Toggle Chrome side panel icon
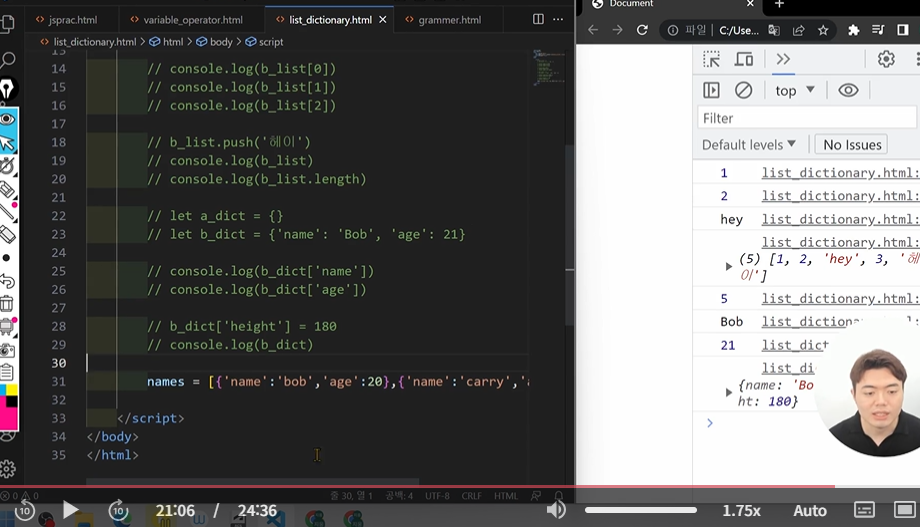 (903, 30)
